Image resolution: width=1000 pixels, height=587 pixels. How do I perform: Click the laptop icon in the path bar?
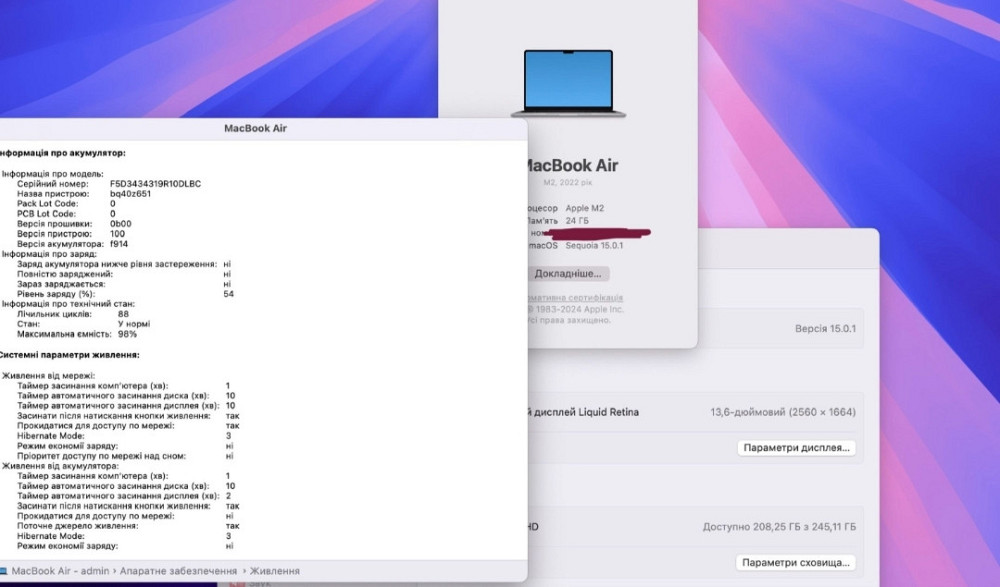pyautogui.click(x=4, y=571)
